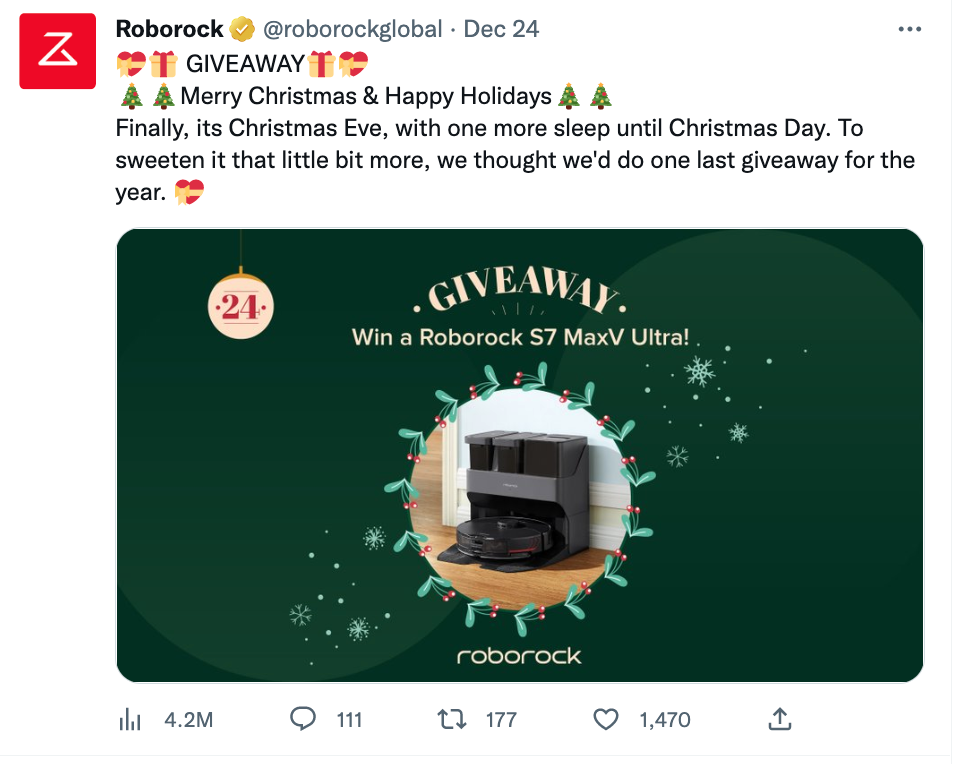Click the roborock logo in image

(519, 656)
